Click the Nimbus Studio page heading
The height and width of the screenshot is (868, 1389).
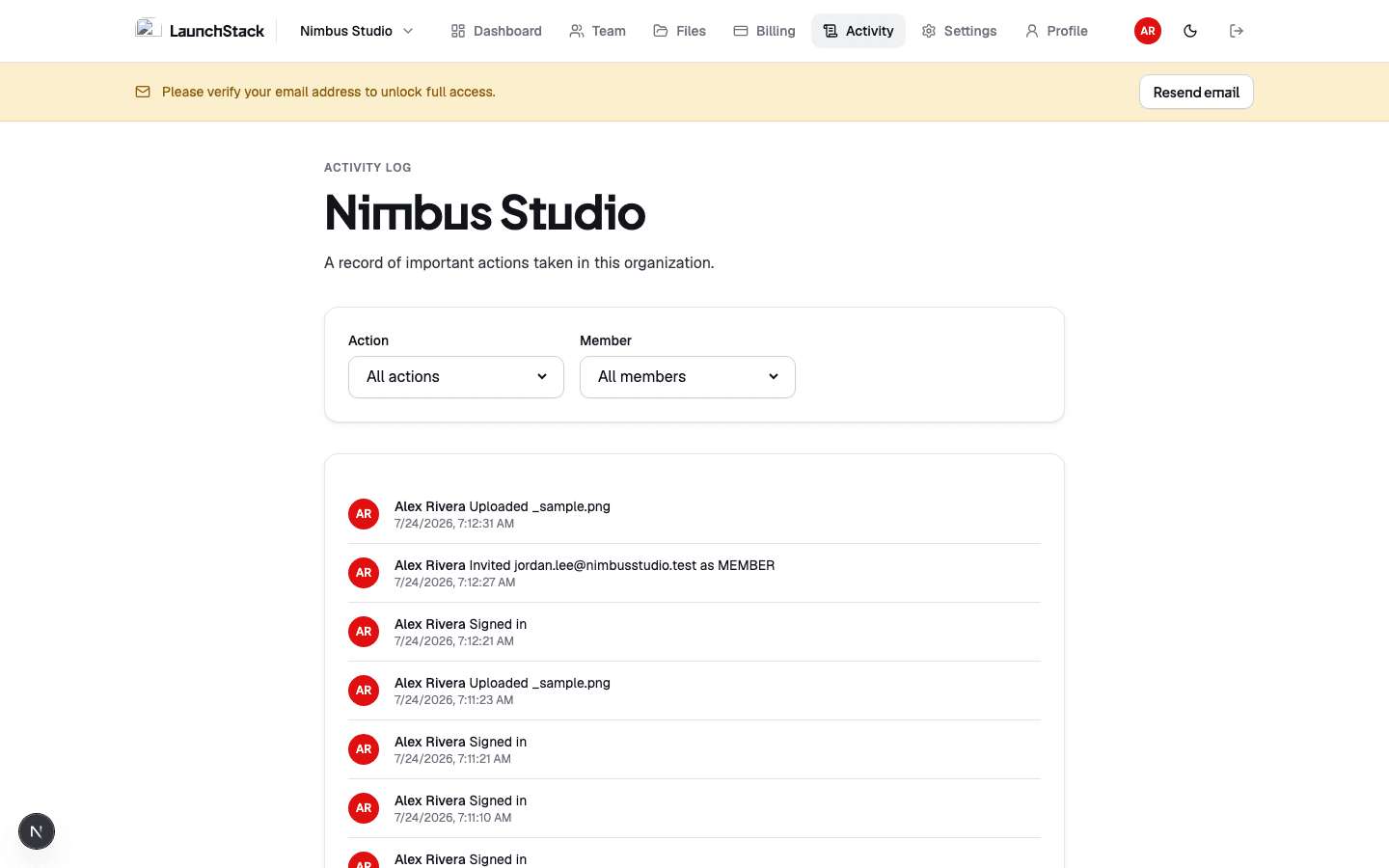click(x=485, y=212)
